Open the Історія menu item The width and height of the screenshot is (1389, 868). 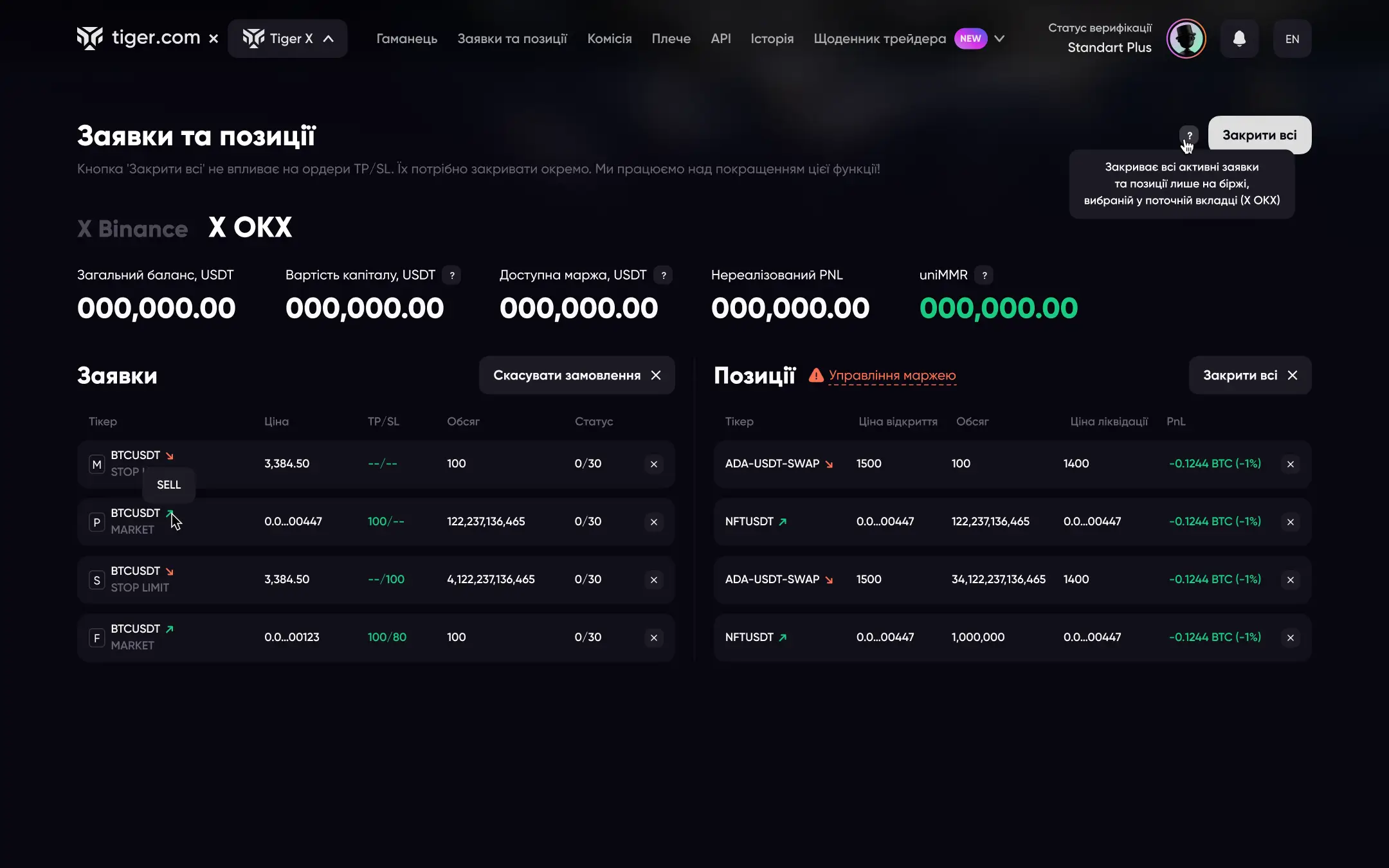(772, 39)
